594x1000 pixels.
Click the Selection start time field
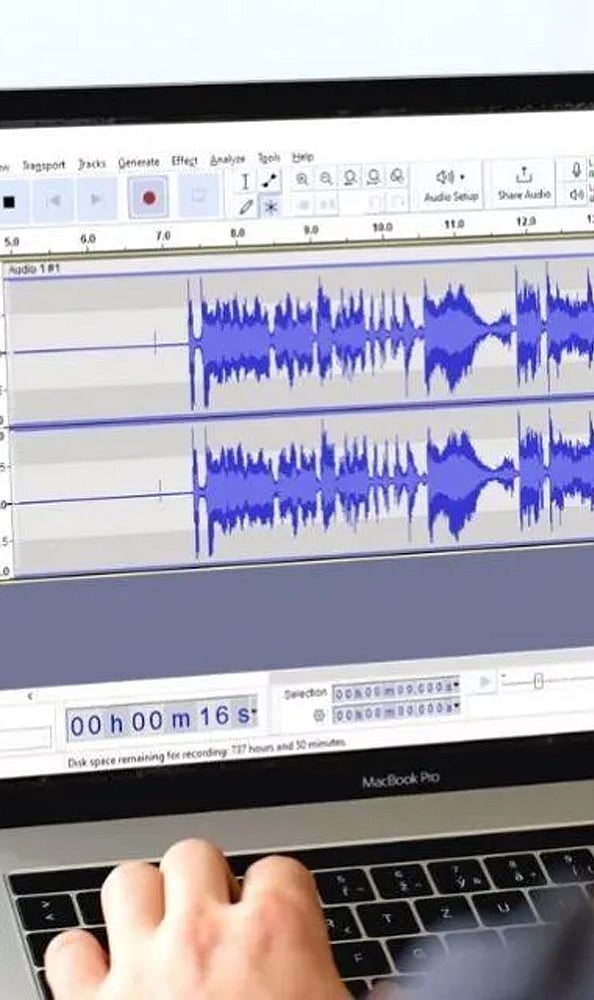395,690
